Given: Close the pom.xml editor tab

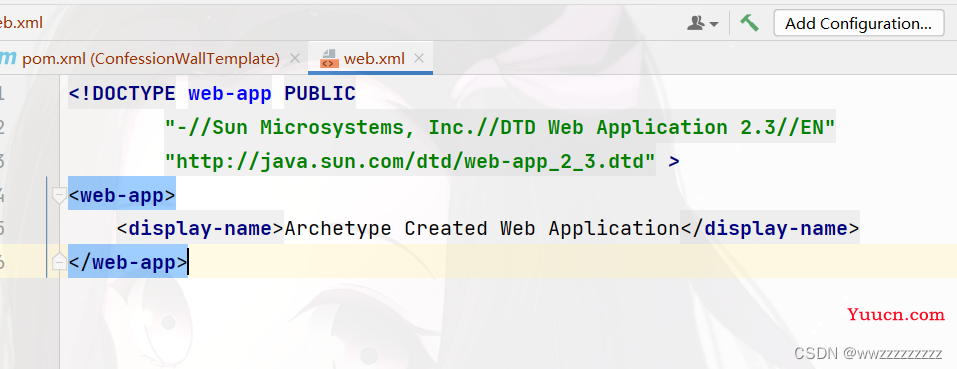Looking at the screenshot, I should point(295,59).
